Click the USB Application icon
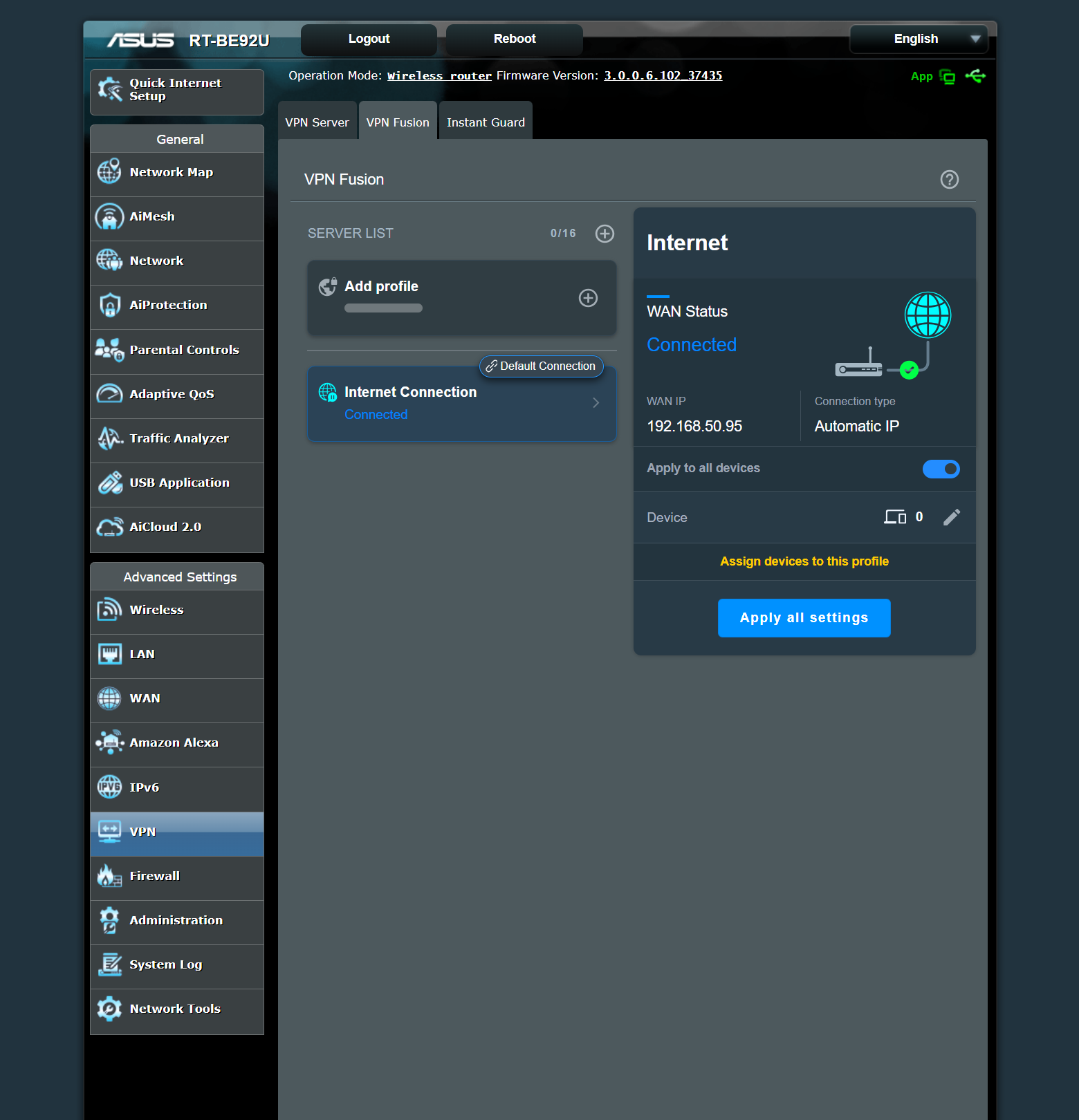 (x=109, y=483)
